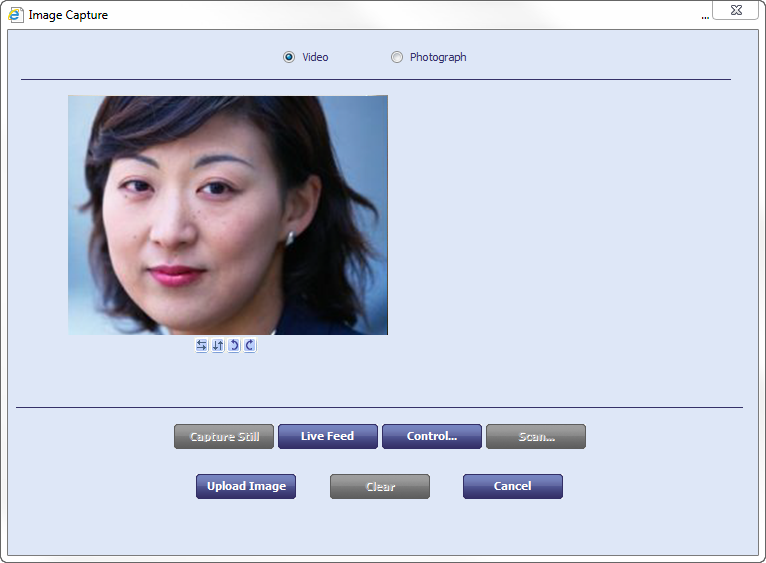The width and height of the screenshot is (766, 563).
Task: Open the Control... settings
Action: [431, 437]
